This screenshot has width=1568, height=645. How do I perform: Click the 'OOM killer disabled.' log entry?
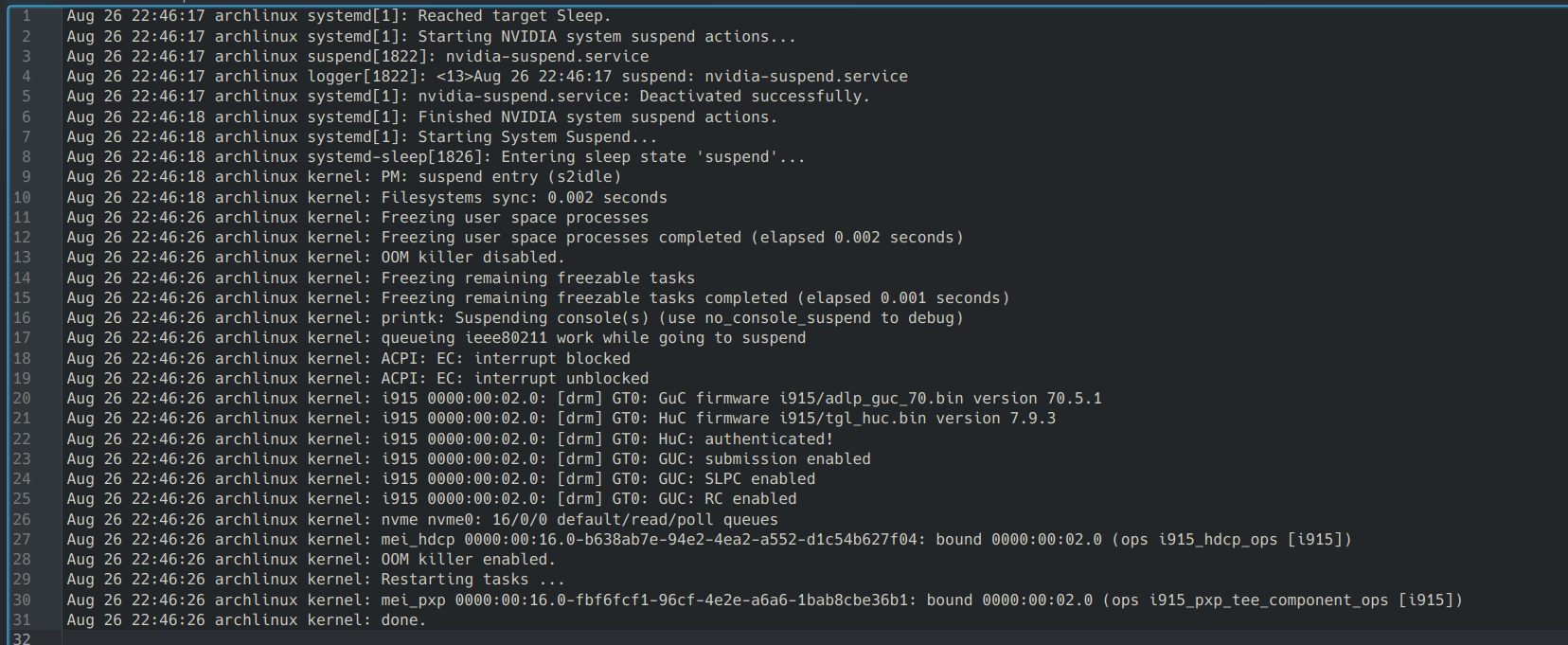pos(472,258)
